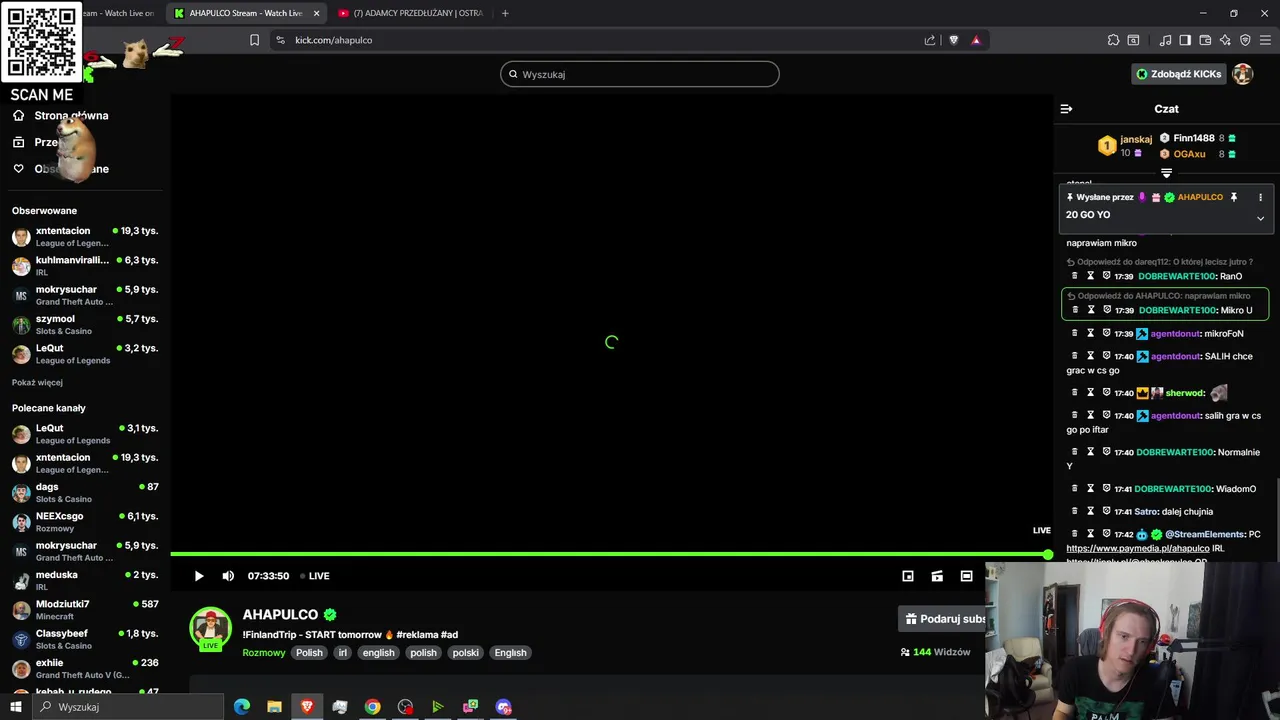Click the Brave icon in the taskbar
This screenshot has height=720, width=1280.
(x=307, y=707)
